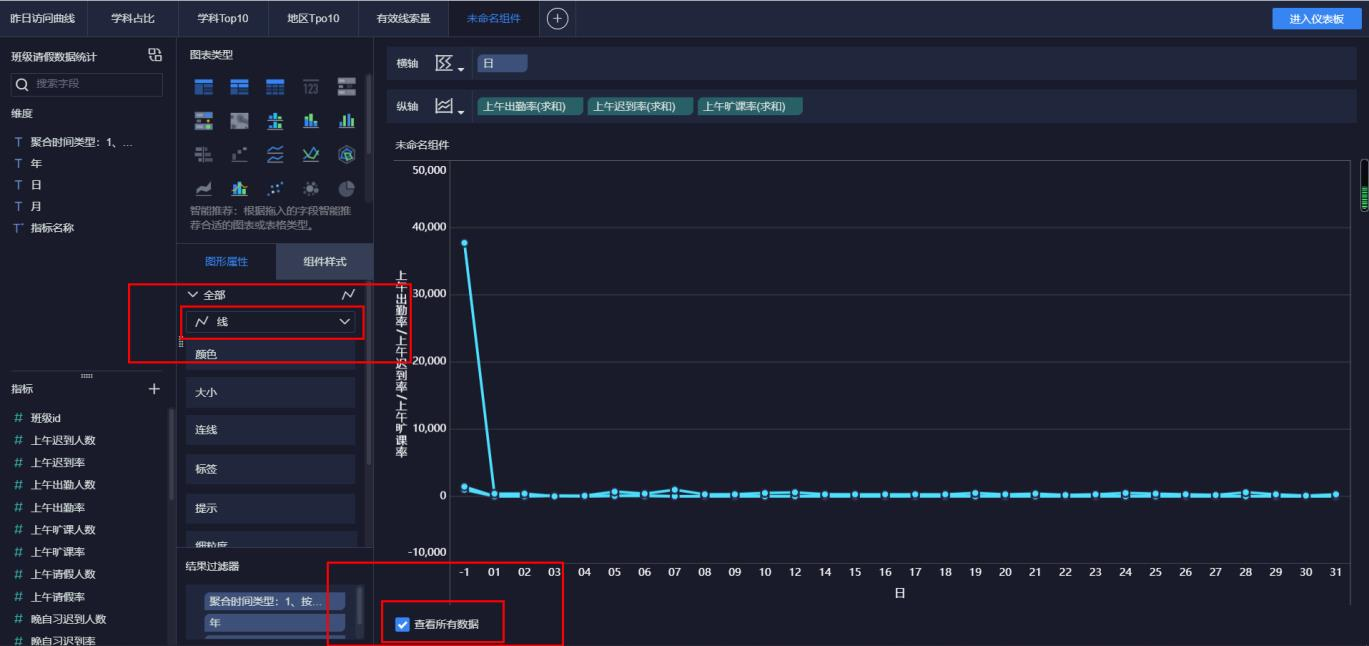Select the multi-series column chart icon
The height and width of the screenshot is (646, 1369).
tap(347, 122)
